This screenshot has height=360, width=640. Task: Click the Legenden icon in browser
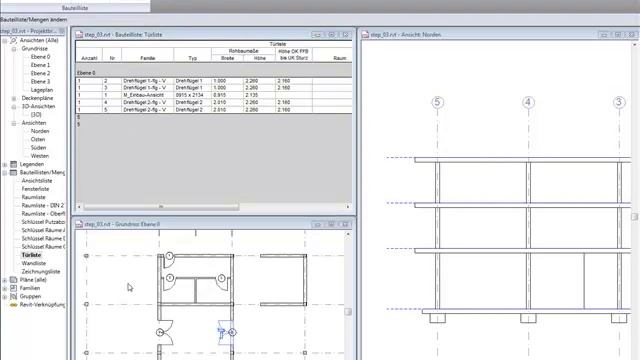[x=13, y=164]
